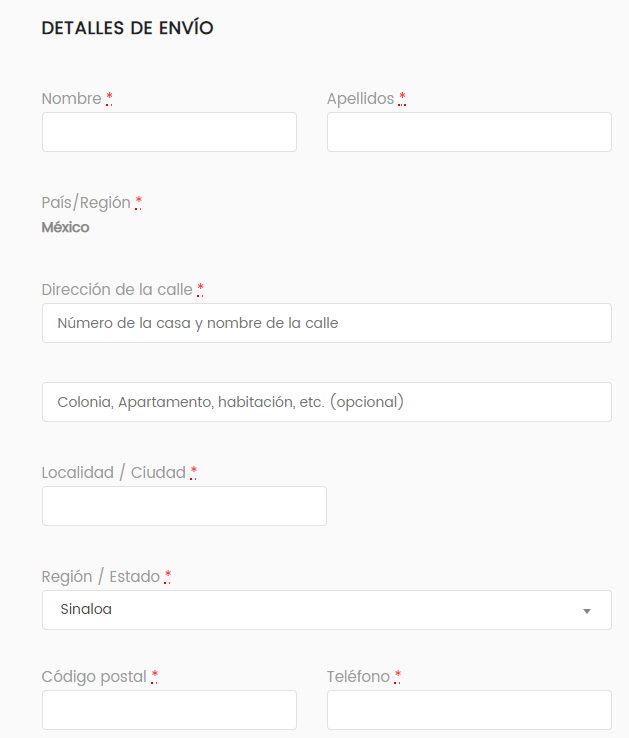This screenshot has width=629, height=738.
Task: Focus the street address field
Action: pyautogui.click(x=327, y=323)
